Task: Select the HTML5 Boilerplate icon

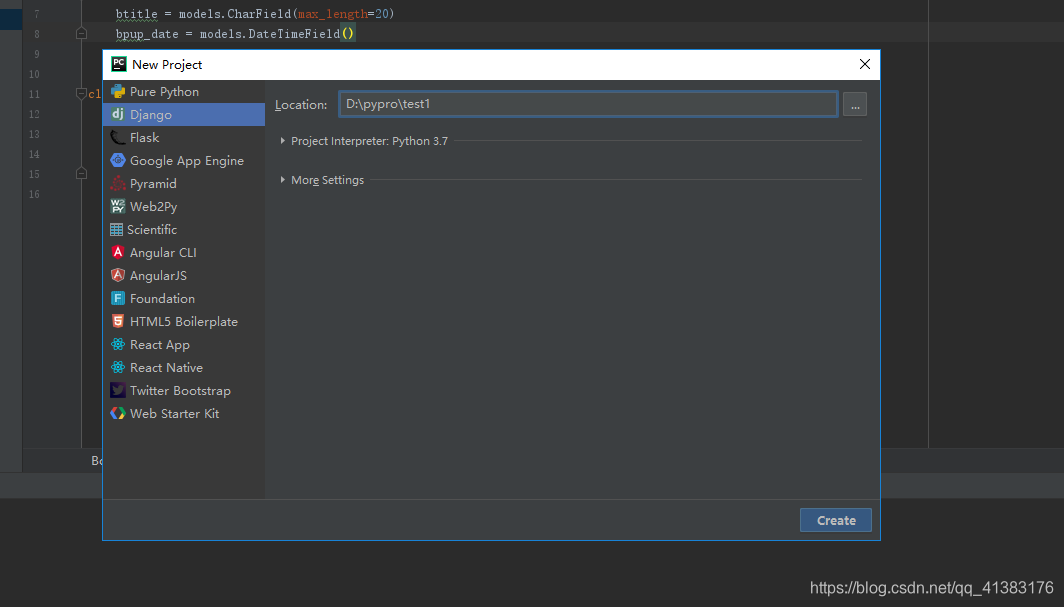Action: (x=118, y=321)
